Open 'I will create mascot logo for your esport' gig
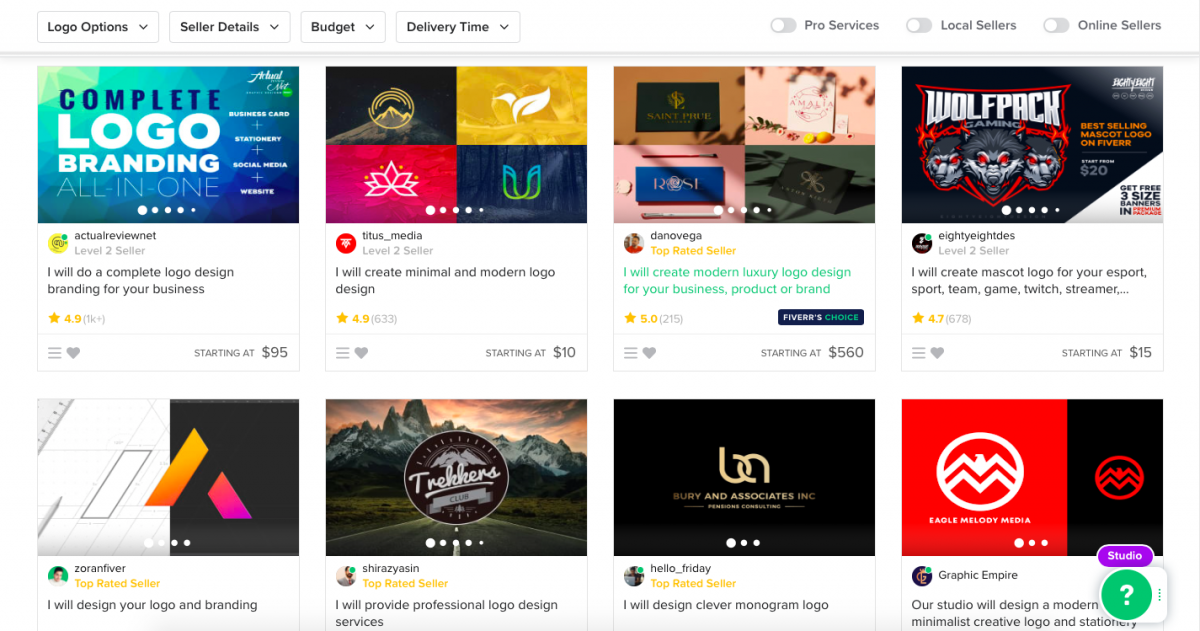The height and width of the screenshot is (631, 1200). click(1029, 281)
